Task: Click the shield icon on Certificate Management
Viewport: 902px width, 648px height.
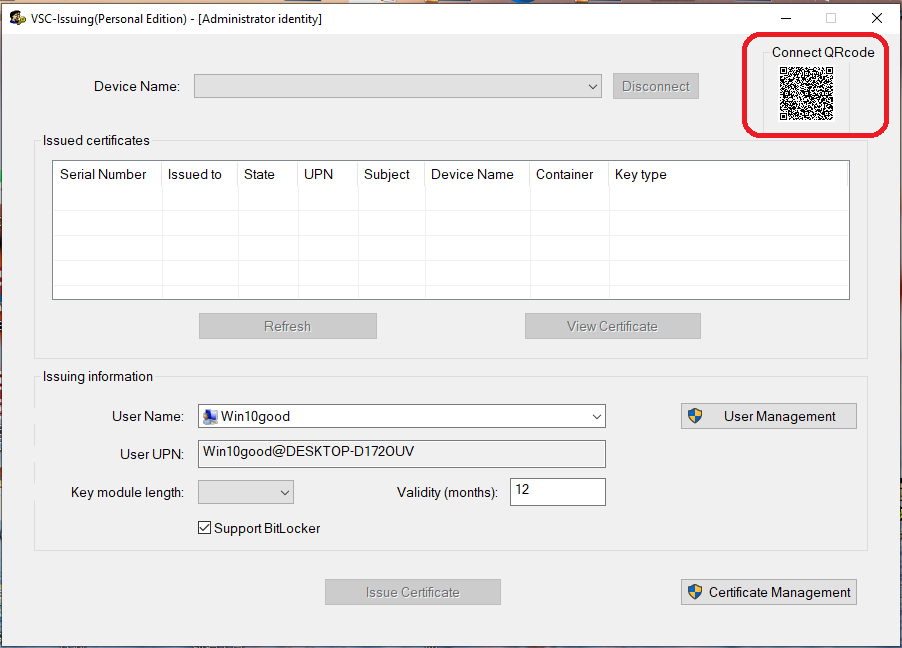Action: click(695, 592)
